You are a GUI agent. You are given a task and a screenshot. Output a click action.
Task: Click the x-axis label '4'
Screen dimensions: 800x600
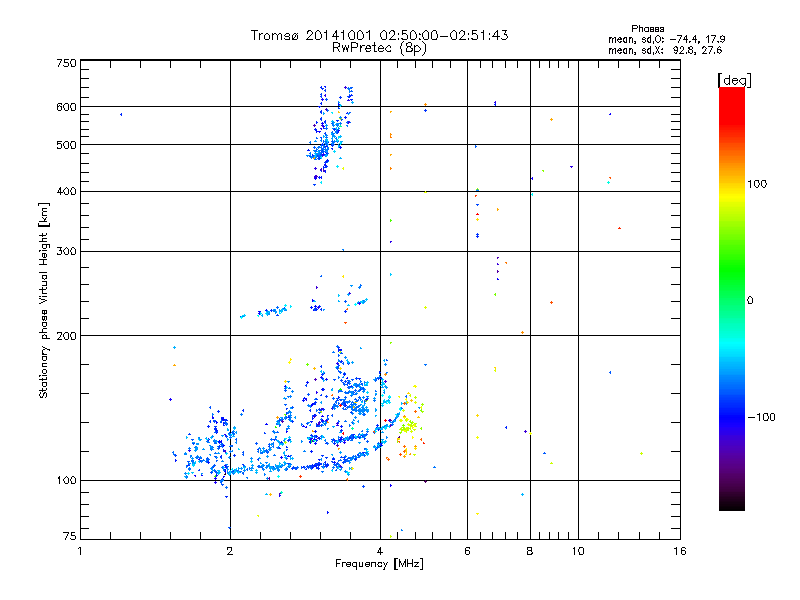click(380, 551)
